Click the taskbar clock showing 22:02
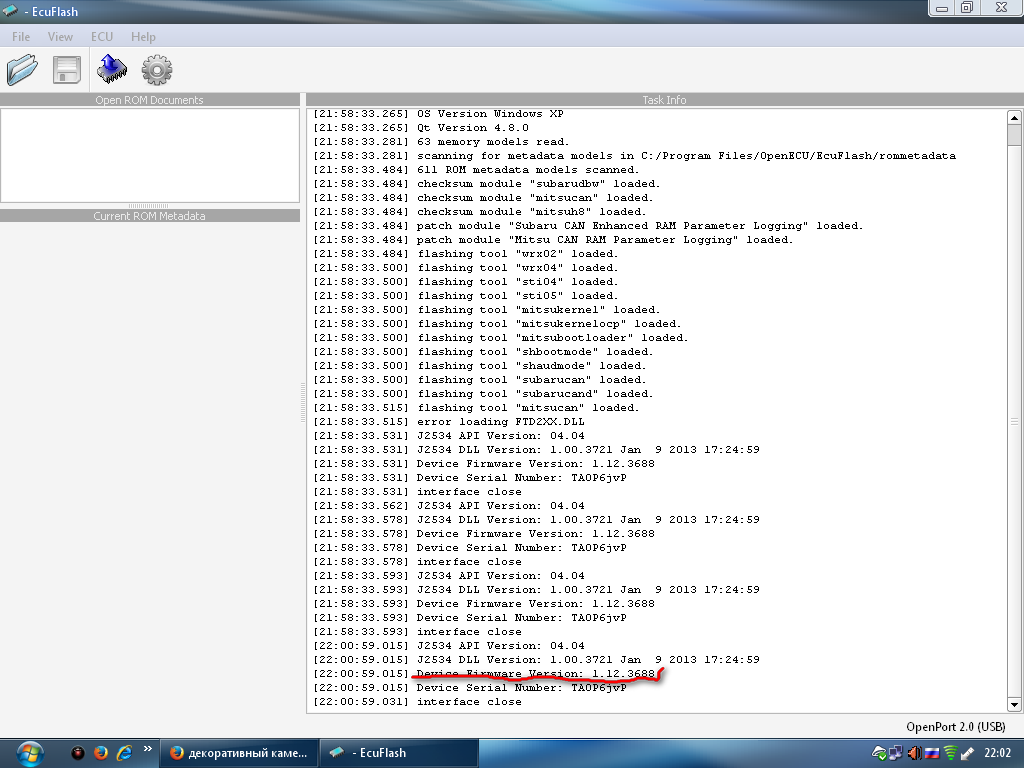 [997, 753]
